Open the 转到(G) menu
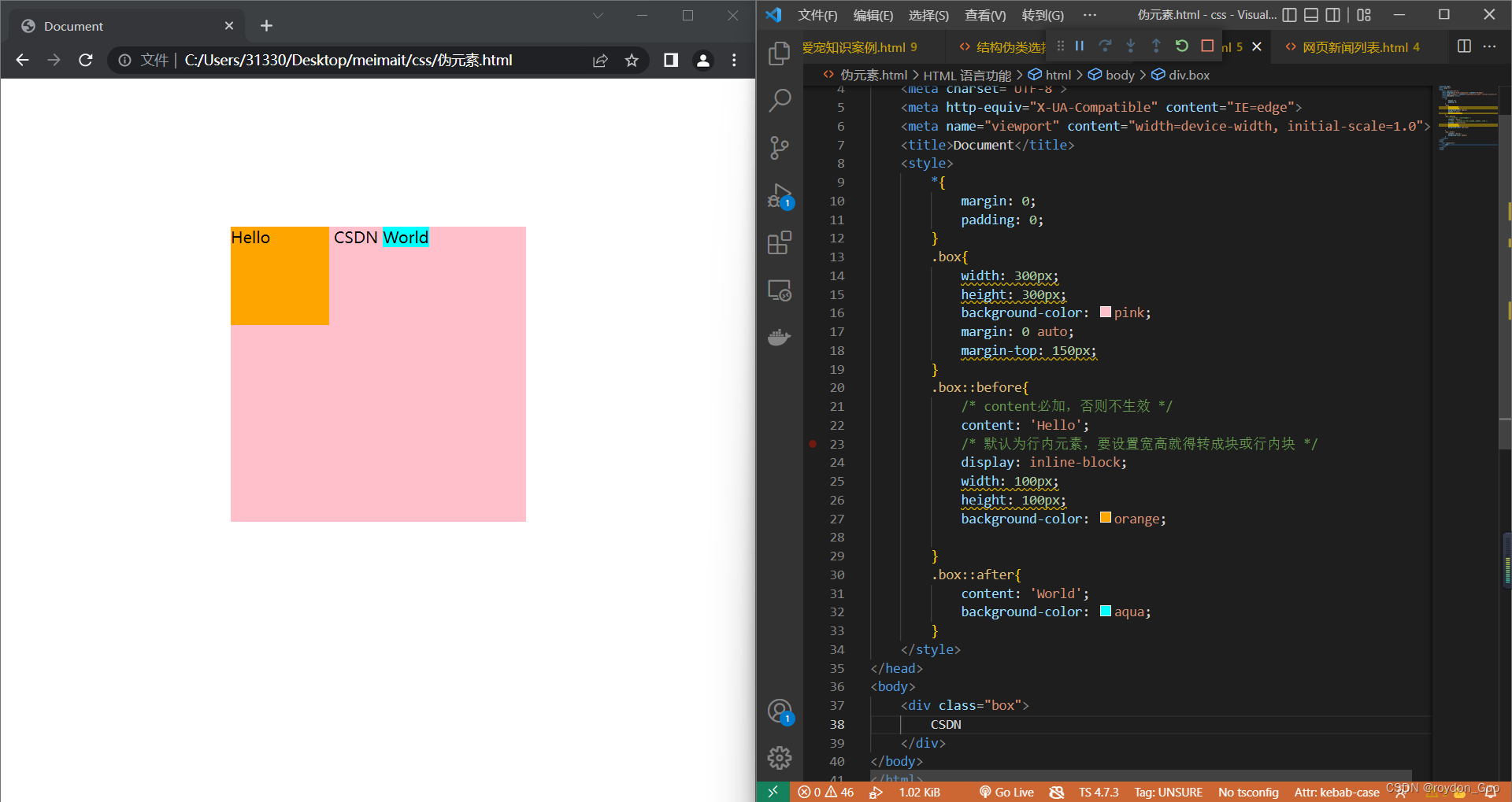This screenshot has height=802, width=1512. point(1043,15)
